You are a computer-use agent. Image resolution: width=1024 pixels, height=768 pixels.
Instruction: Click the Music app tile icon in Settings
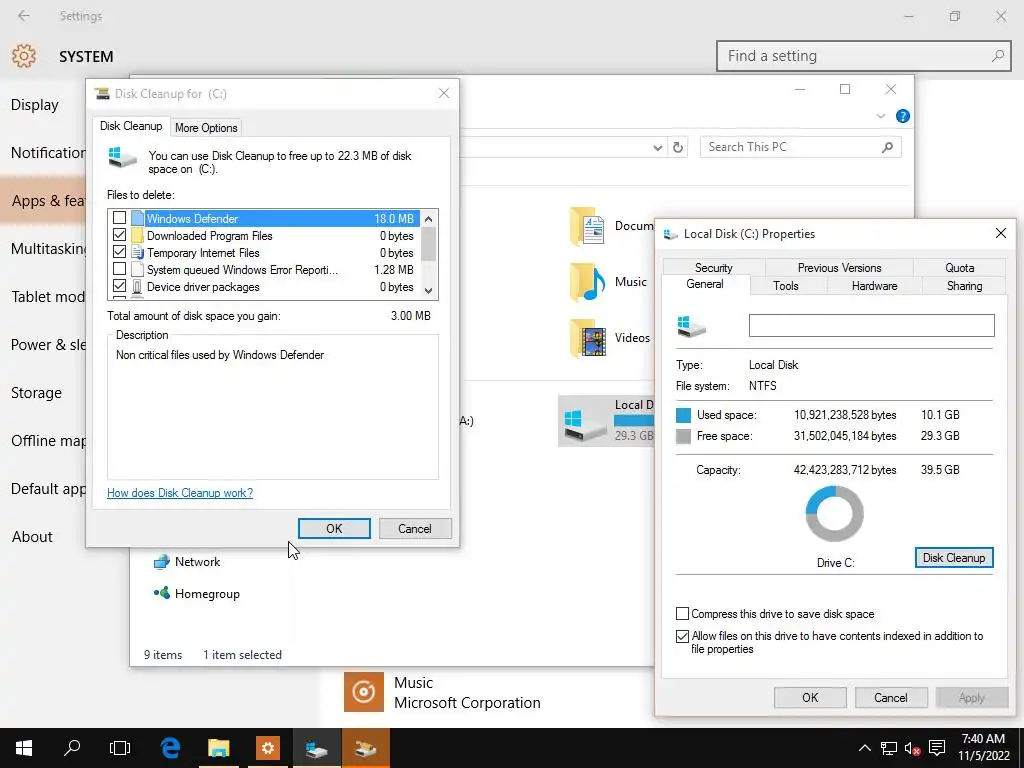tap(364, 692)
